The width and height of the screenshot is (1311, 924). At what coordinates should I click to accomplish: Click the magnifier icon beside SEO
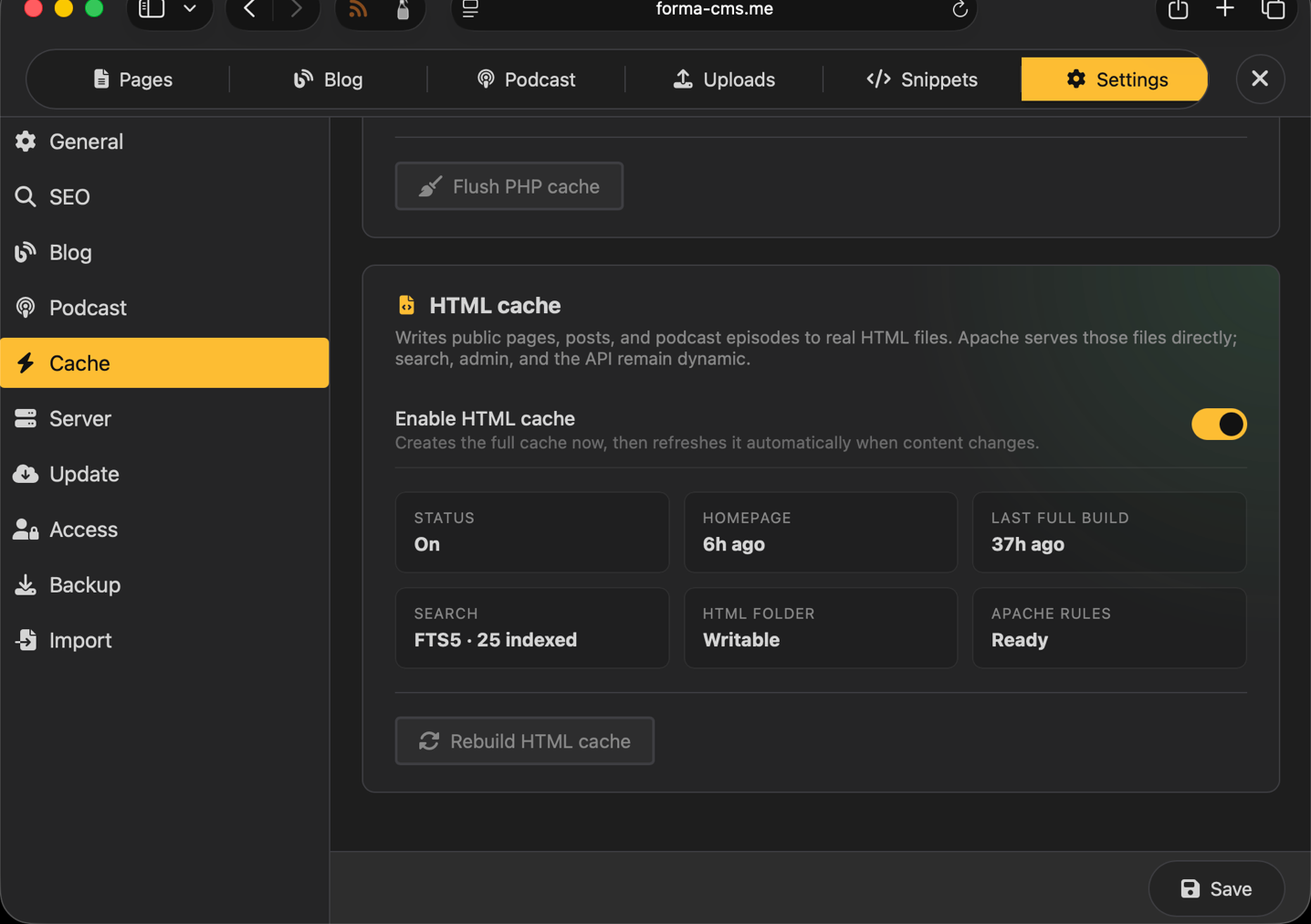[x=26, y=197]
